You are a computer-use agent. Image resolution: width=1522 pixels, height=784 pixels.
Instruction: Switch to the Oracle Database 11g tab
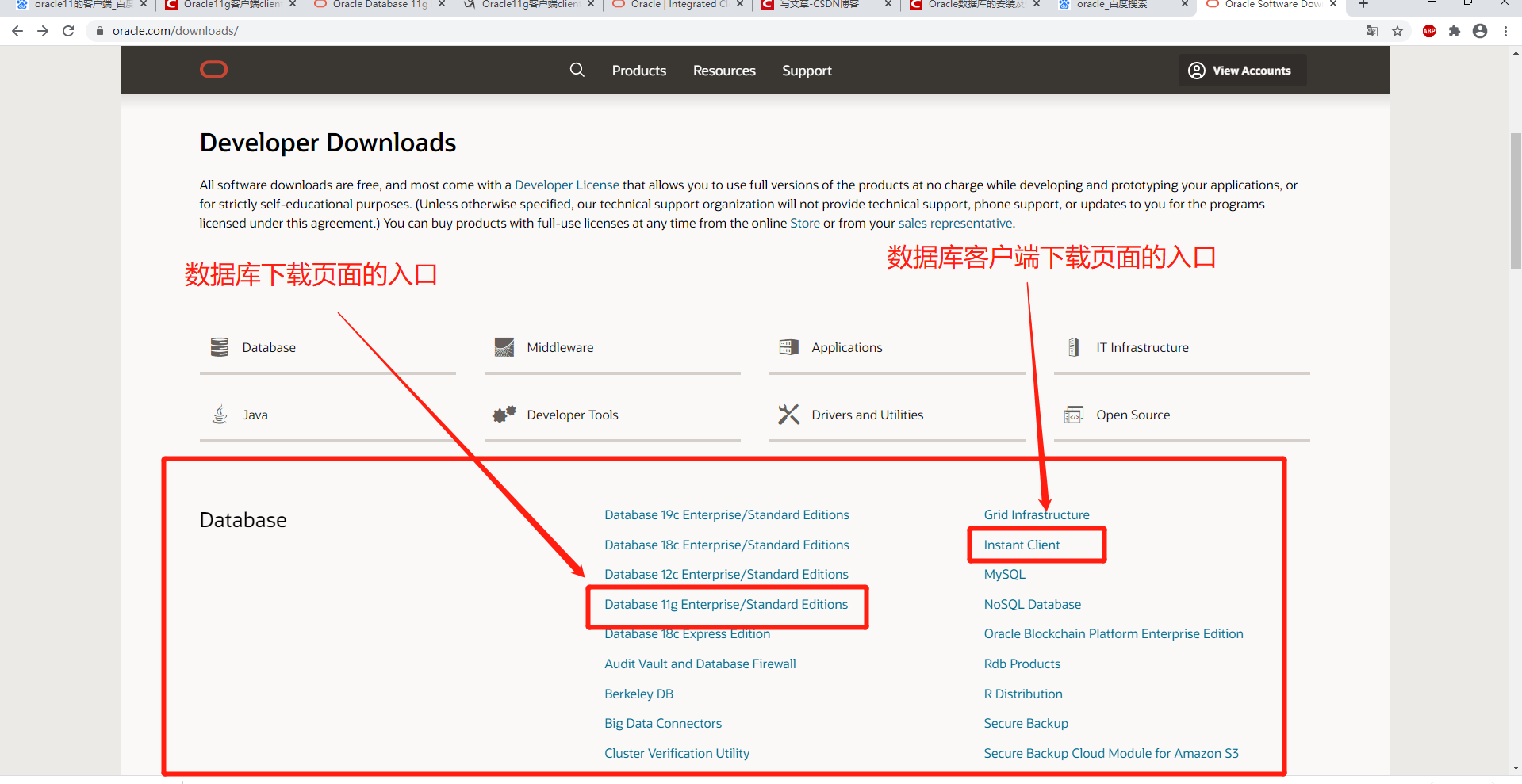point(379,5)
